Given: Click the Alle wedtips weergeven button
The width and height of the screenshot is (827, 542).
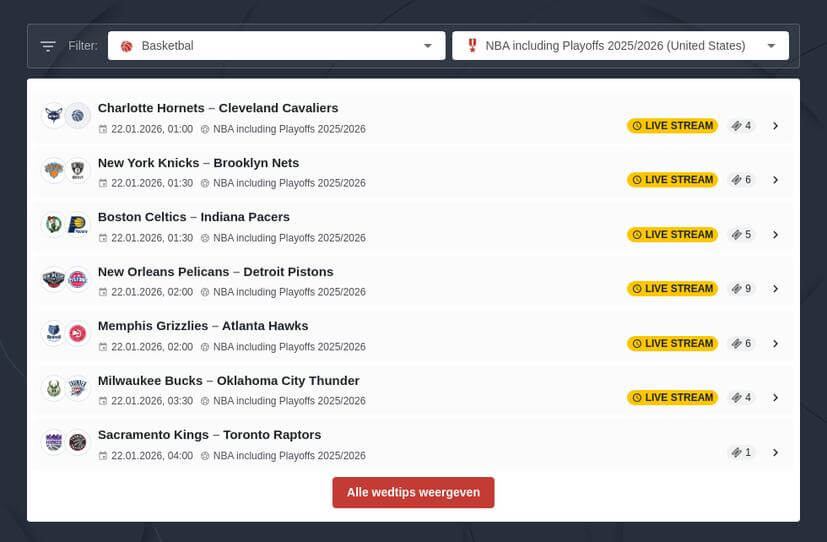Looking at the screenshot, I should click(x=414, y=492).
